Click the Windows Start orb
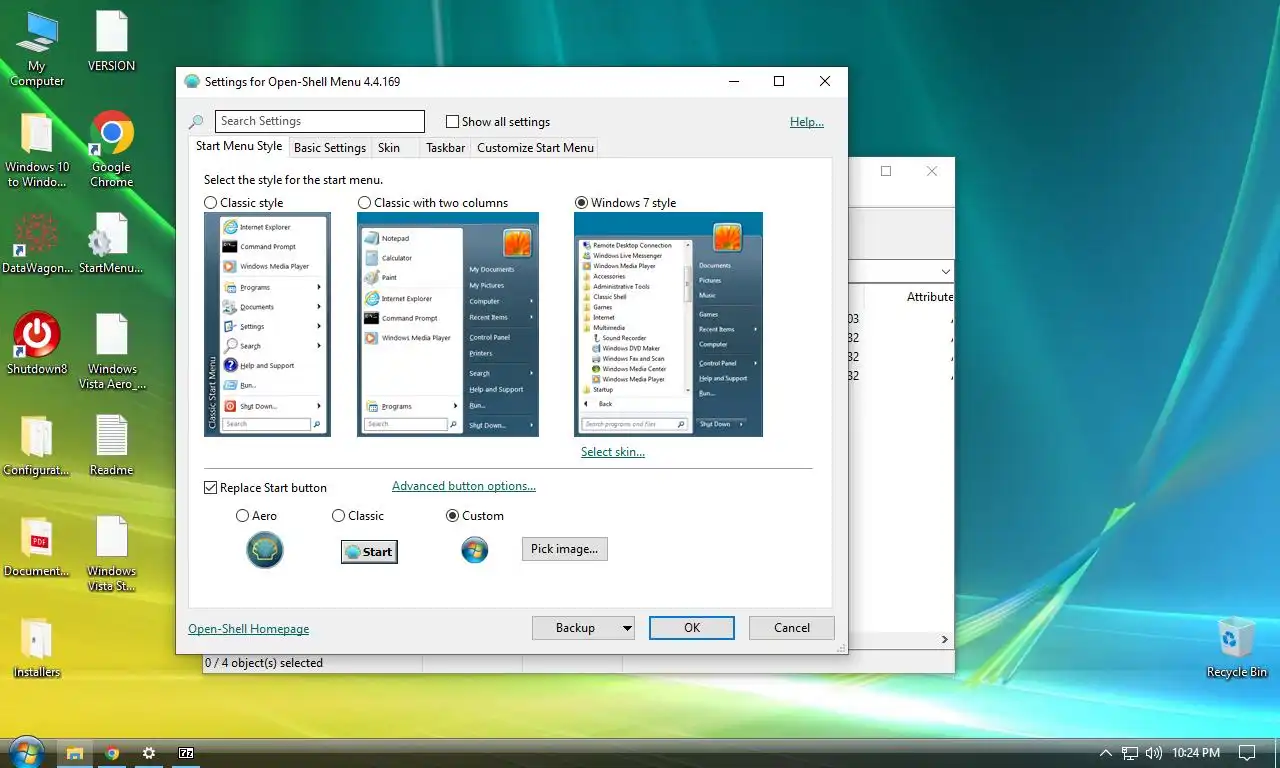 26,752
